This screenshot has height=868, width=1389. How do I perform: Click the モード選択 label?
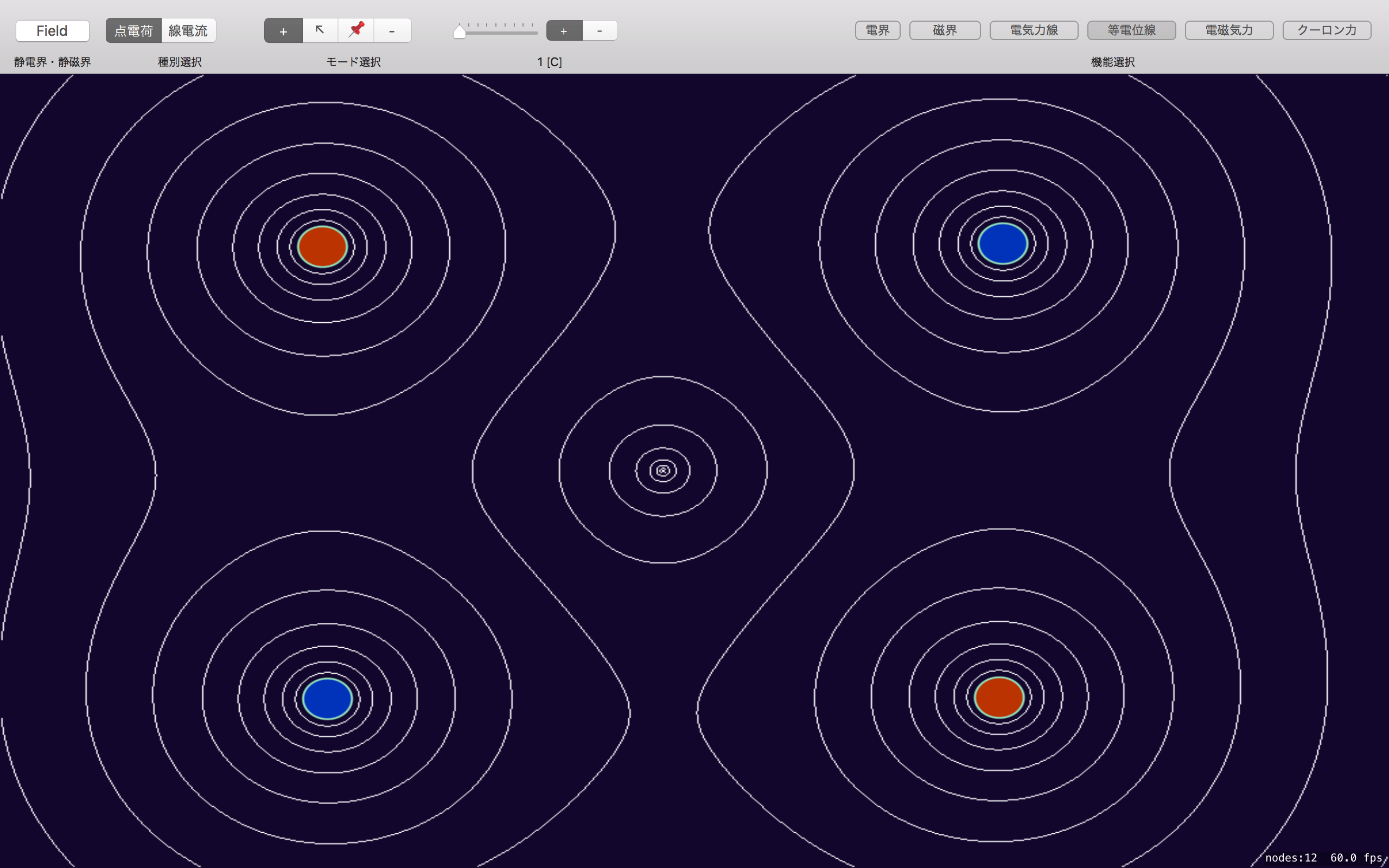click(x=354, y=62)
